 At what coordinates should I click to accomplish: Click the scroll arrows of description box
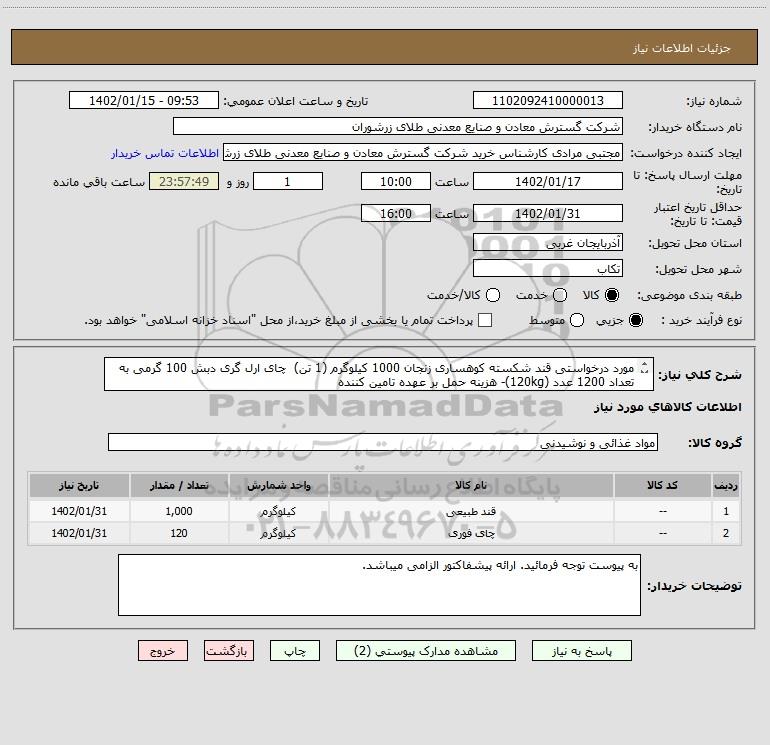tap(645, 368)
